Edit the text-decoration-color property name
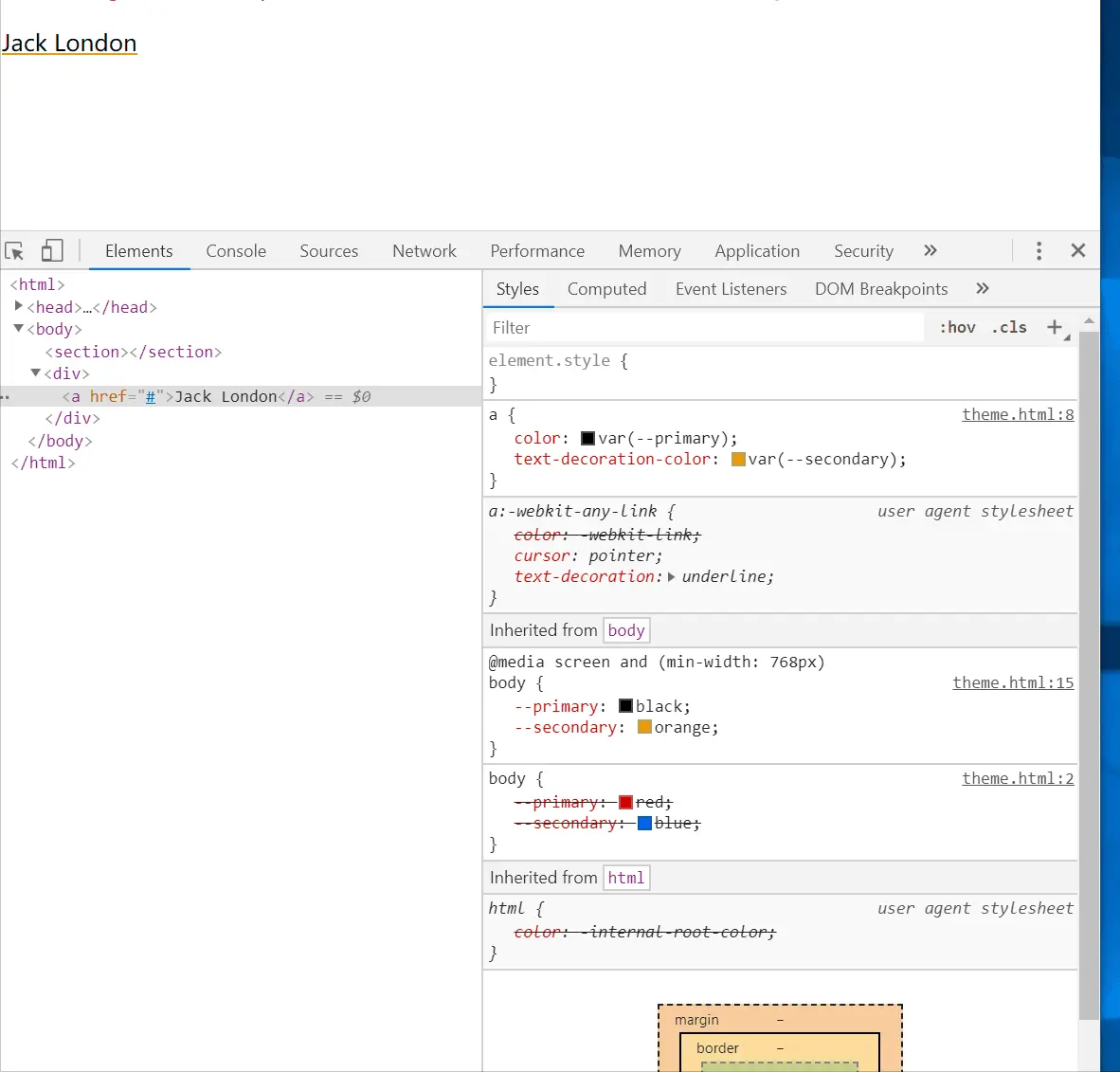The height and width of the screenshot is (1072, 1120). coord(613,459)
